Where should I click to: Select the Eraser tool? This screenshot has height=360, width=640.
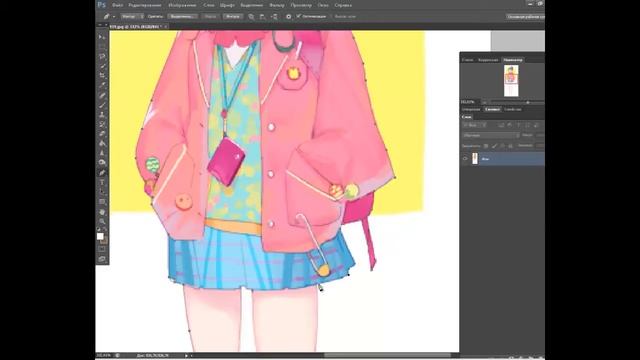click(x=102, y=134)
